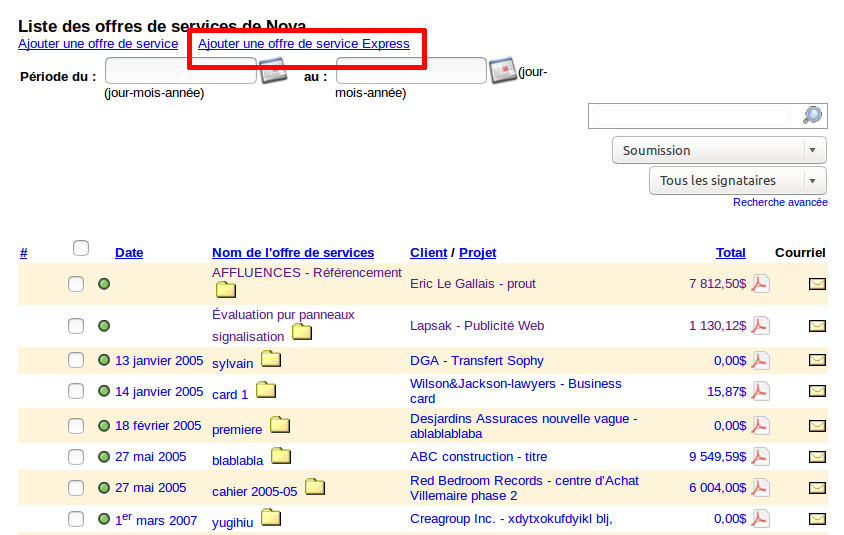Click envelope icon in Lapsak row
This screenshot has height=535, width=844.
pyautogui.click(x=817, y=325)
